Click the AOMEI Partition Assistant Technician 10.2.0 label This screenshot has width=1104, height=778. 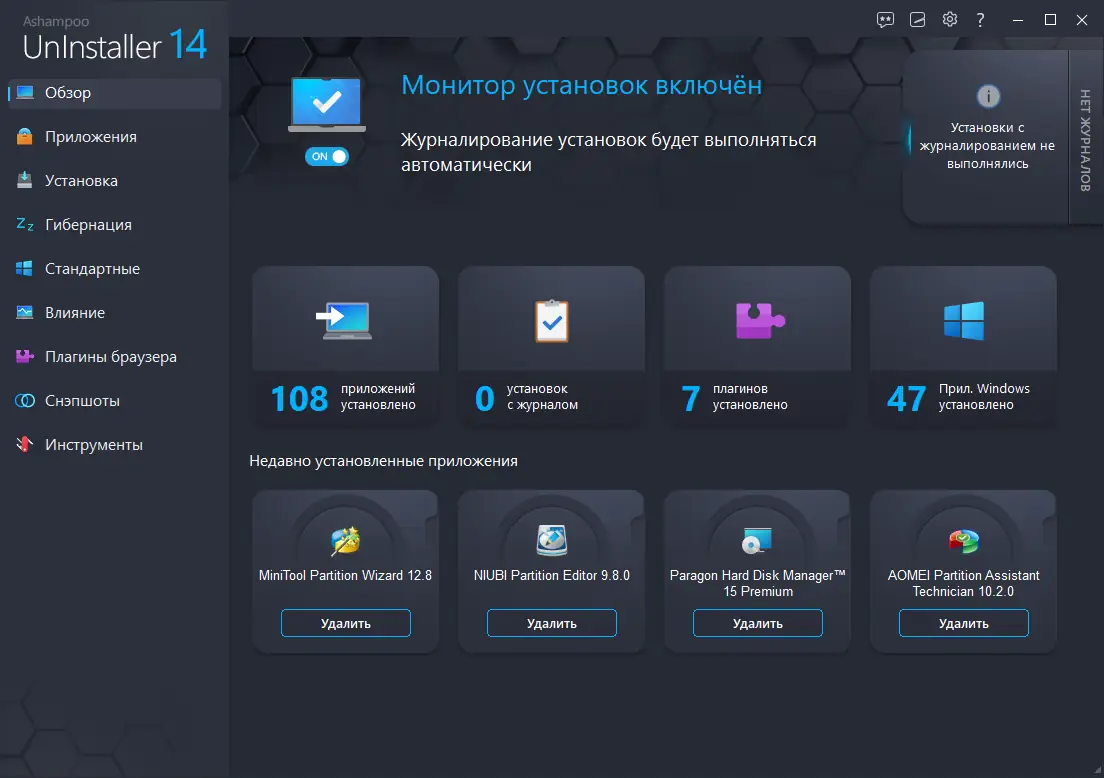(x=963, y=583)
